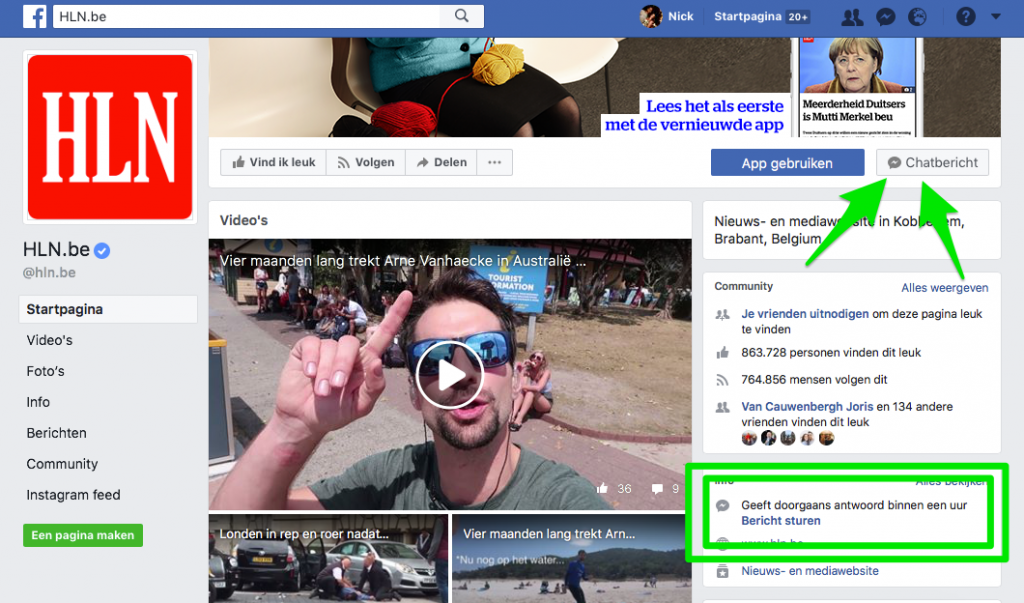1024x603 pixels.
Task: Click the Startpagina link in top bar
Action: click(x=747, y=16)
